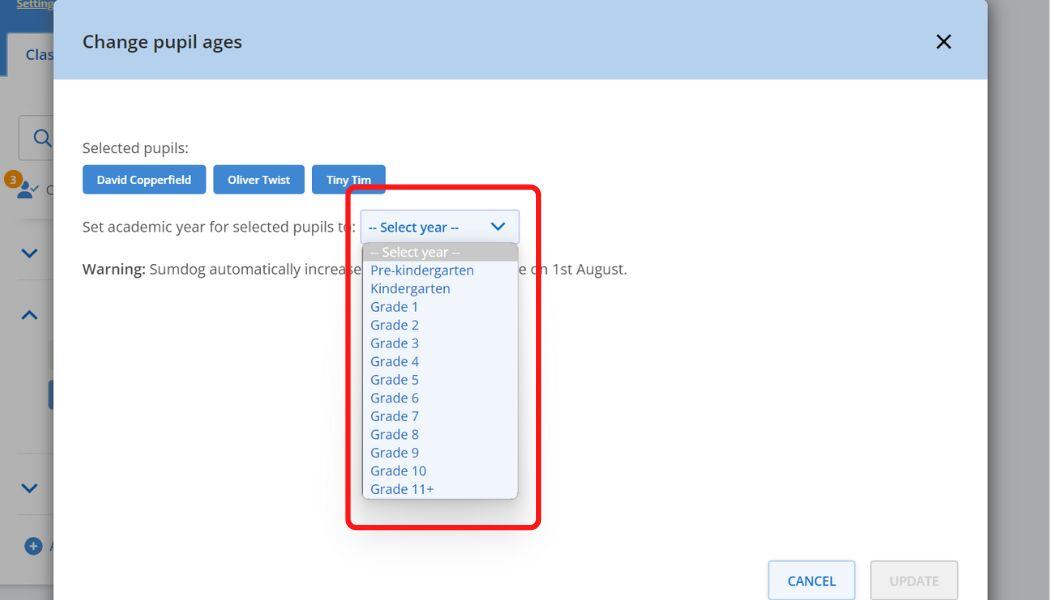Collapse the section with the up chevron
The width and height of the screenshot is (1050, 600).
pos(30,315)
